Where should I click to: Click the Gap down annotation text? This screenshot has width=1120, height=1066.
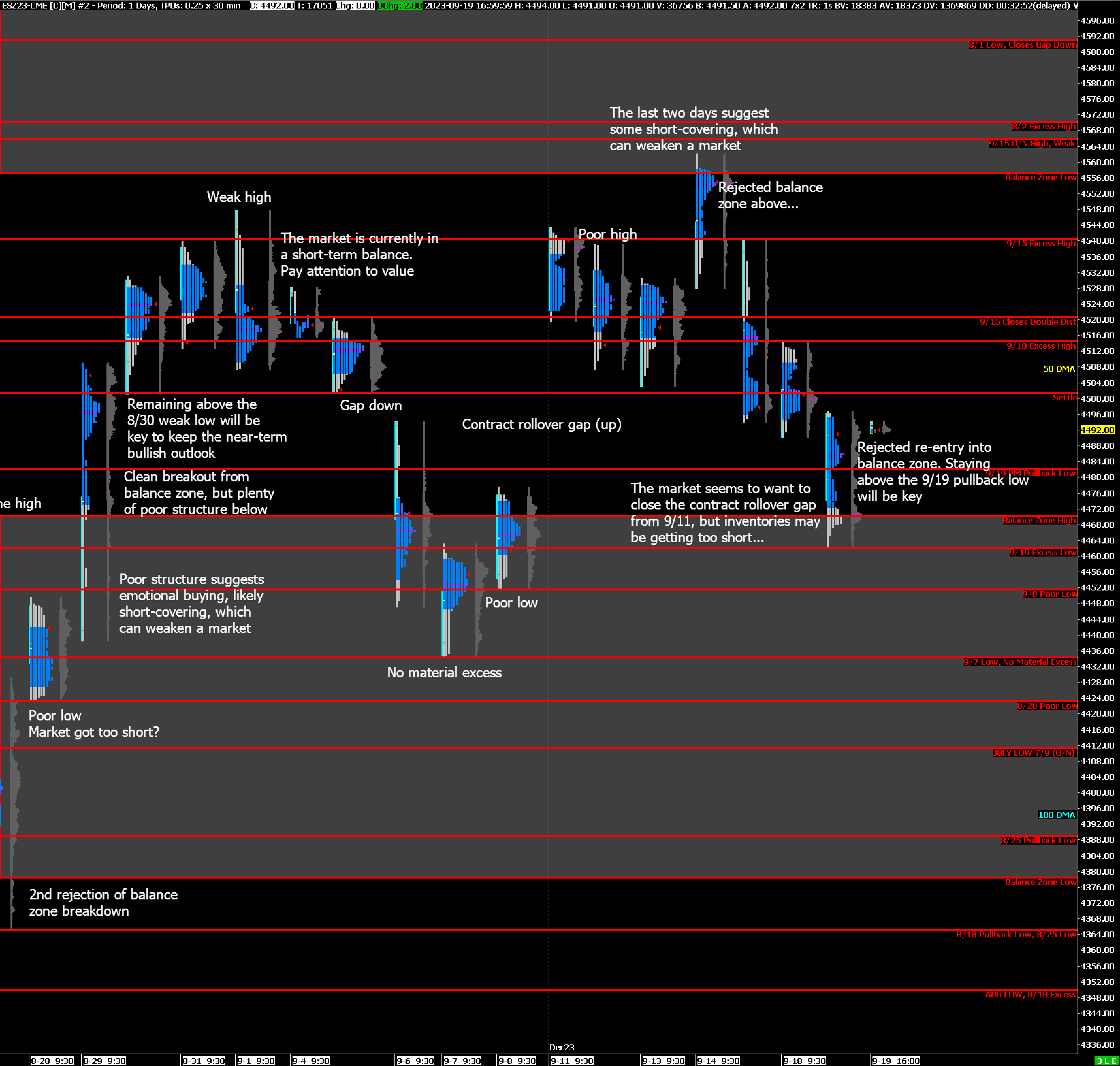pos(371,406)
